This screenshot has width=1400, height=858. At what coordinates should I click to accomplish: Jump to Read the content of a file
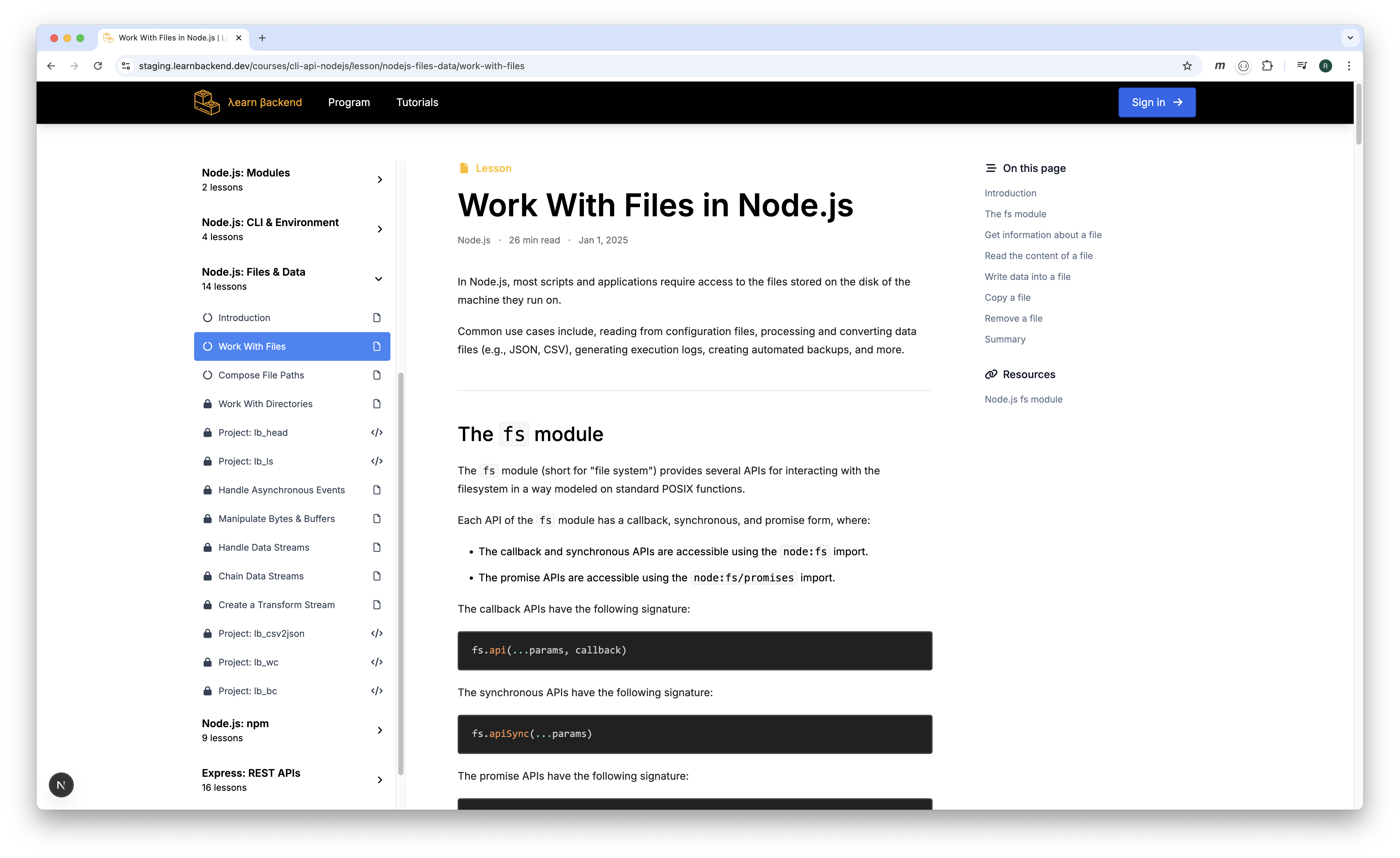coord(1038,256)
